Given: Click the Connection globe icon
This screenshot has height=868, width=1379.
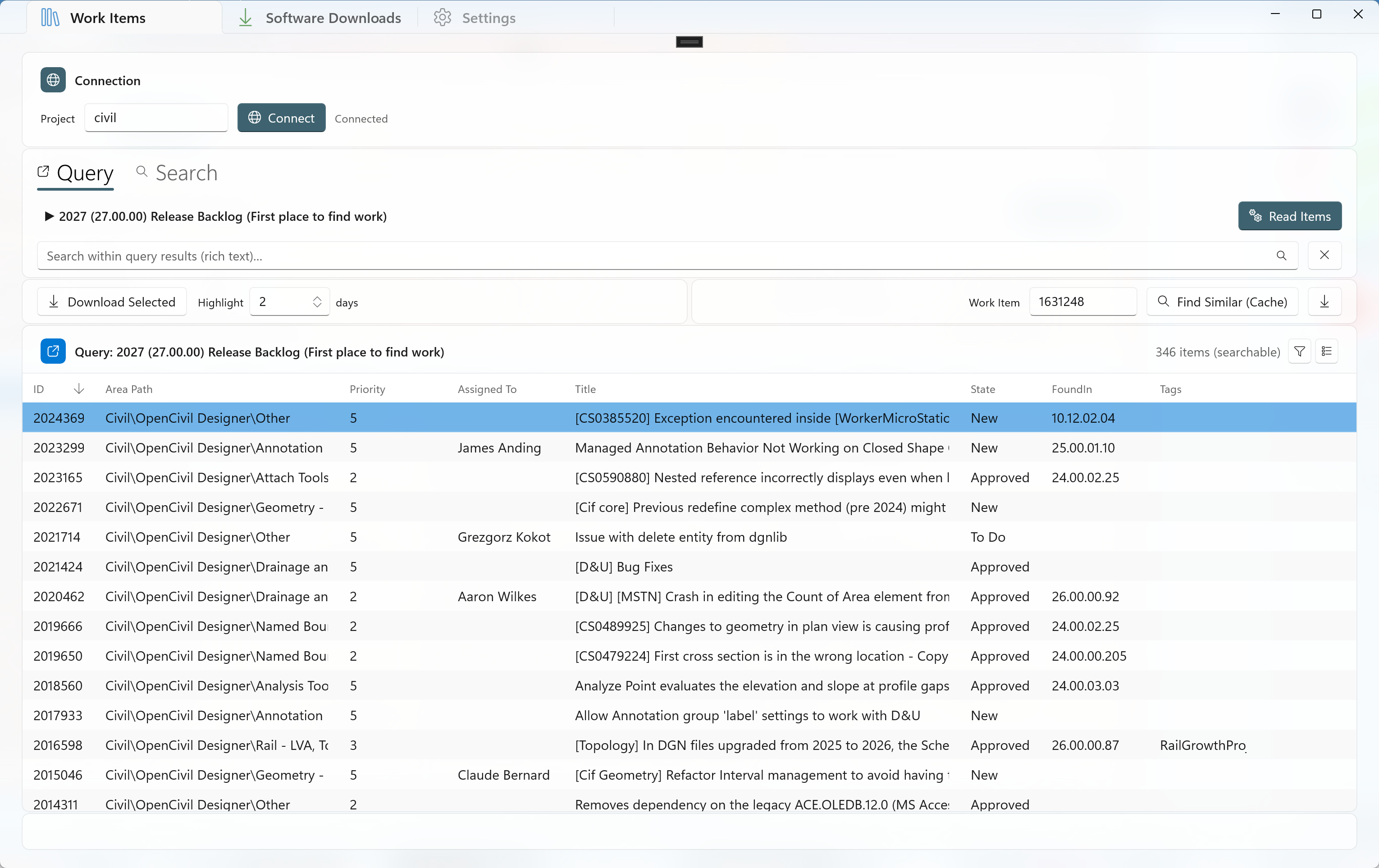Looking at the screenshot, I should pyautogui.click(x=52, y=80).
